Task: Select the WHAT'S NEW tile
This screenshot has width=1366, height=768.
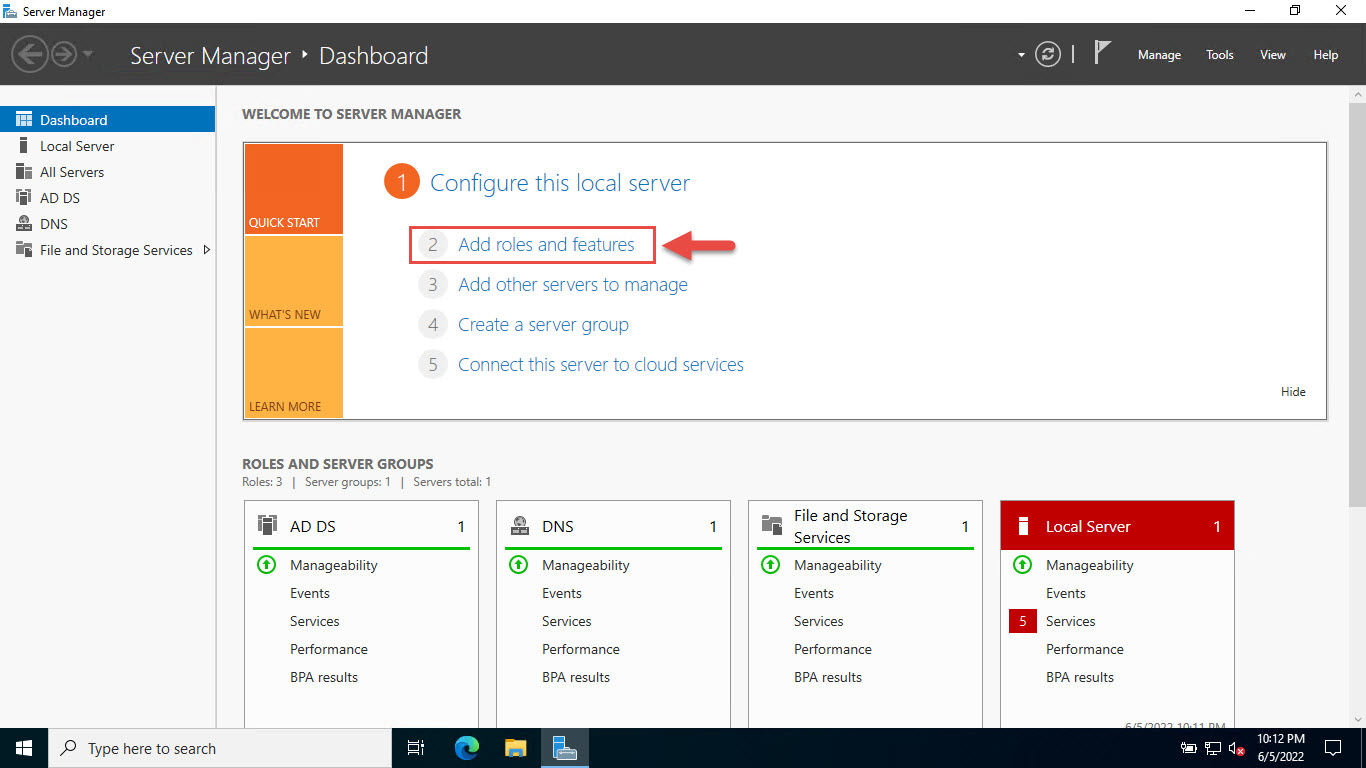Action: (x=294, y=281)
